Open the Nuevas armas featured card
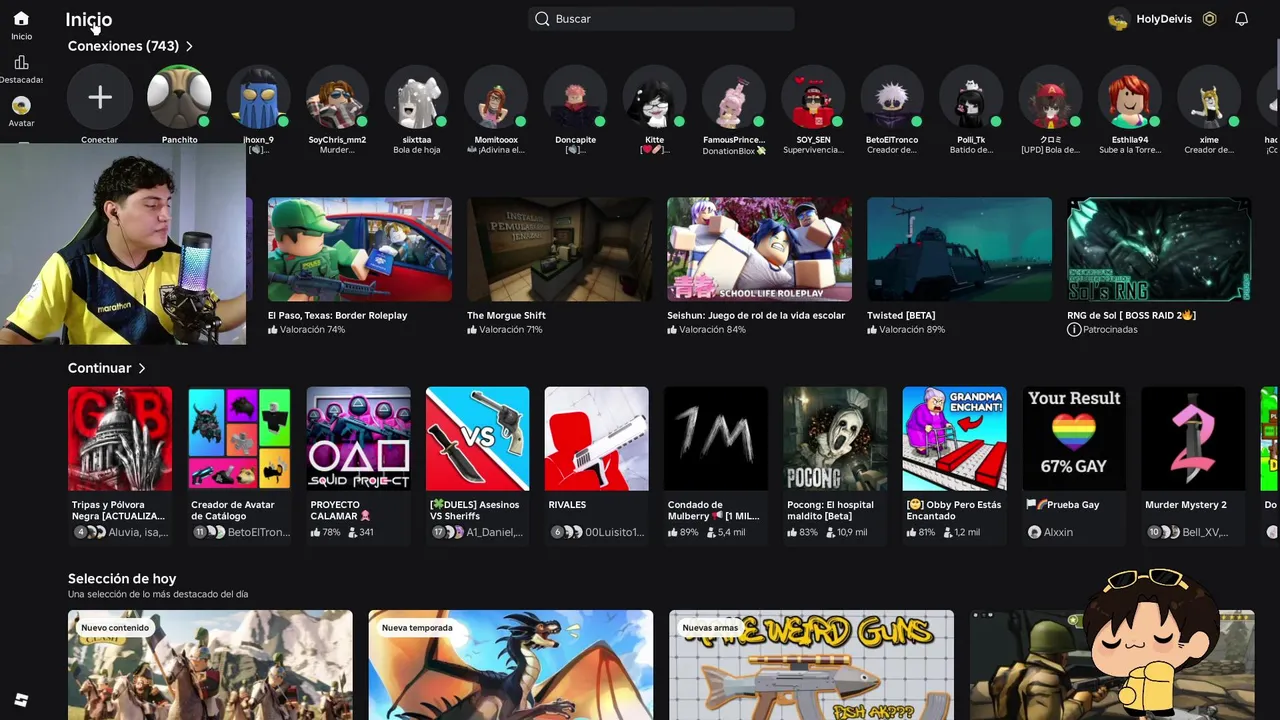The image size is (1280, 720). [811, 665]
